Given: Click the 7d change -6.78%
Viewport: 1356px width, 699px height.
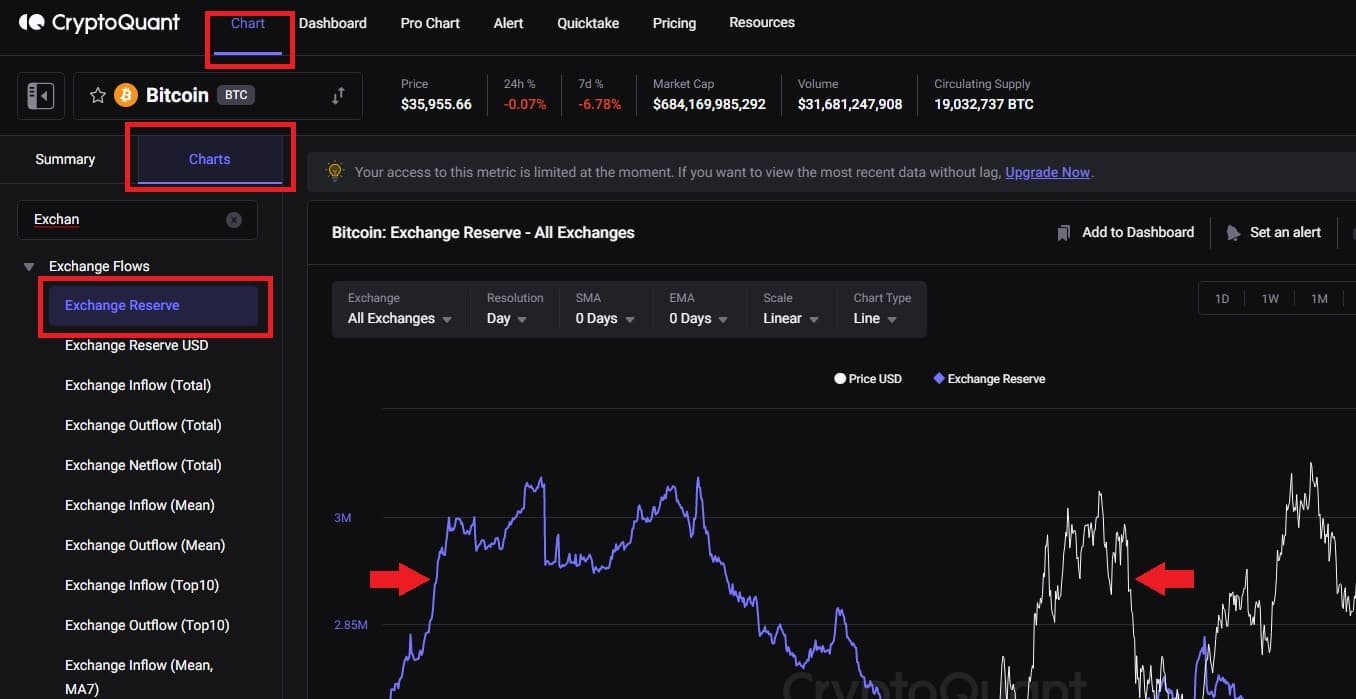Looking at the screenshot, I should (x=600, y=104).
